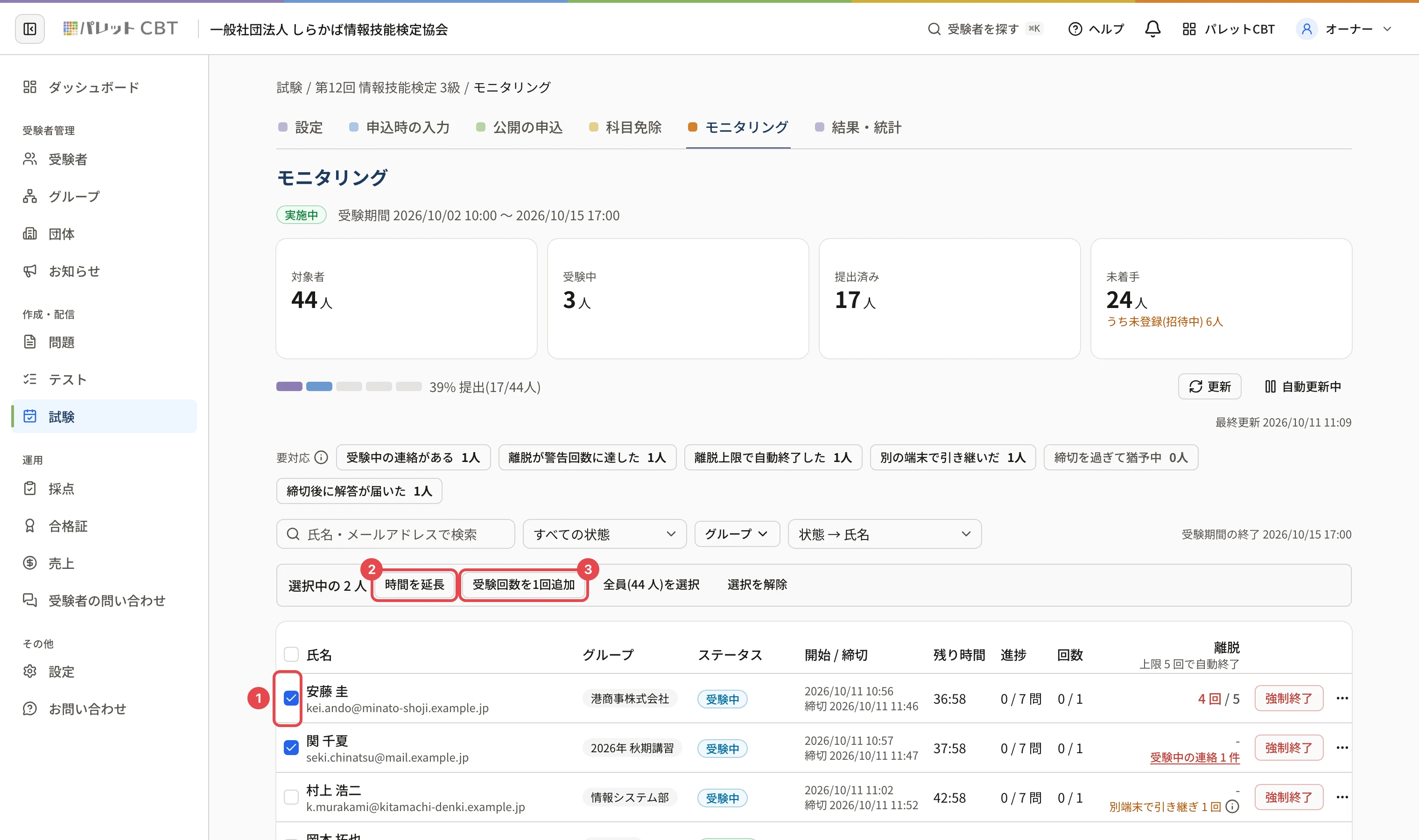Open 売上 in the sidebar
1419x840 pixels.
(x=104, y=563)
